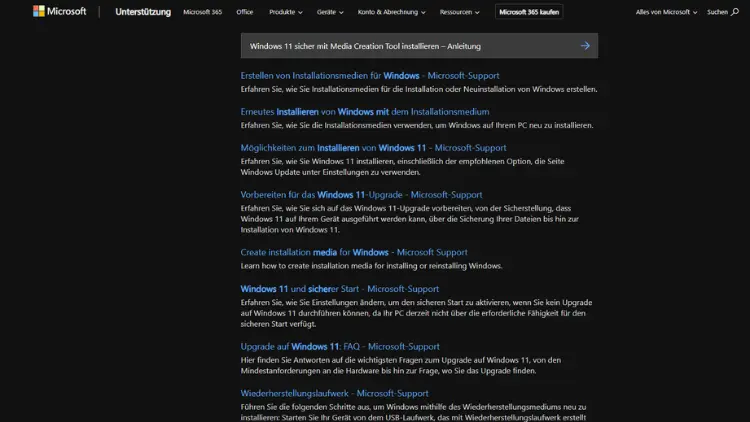Open Windows 11 und sicherer Start link
The height and width of the screenshot is (422, 750).
(340, 289)
